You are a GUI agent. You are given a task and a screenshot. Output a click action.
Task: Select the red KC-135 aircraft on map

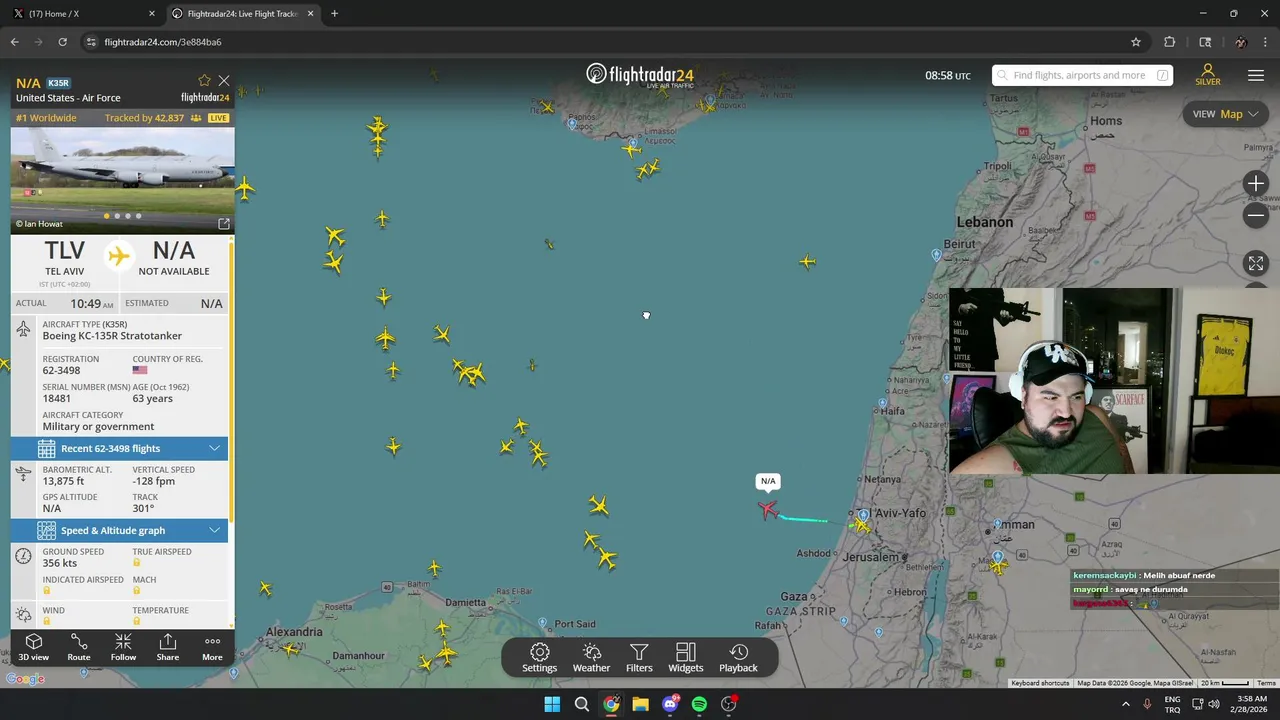pyautogui.click(x=767, y=510)
